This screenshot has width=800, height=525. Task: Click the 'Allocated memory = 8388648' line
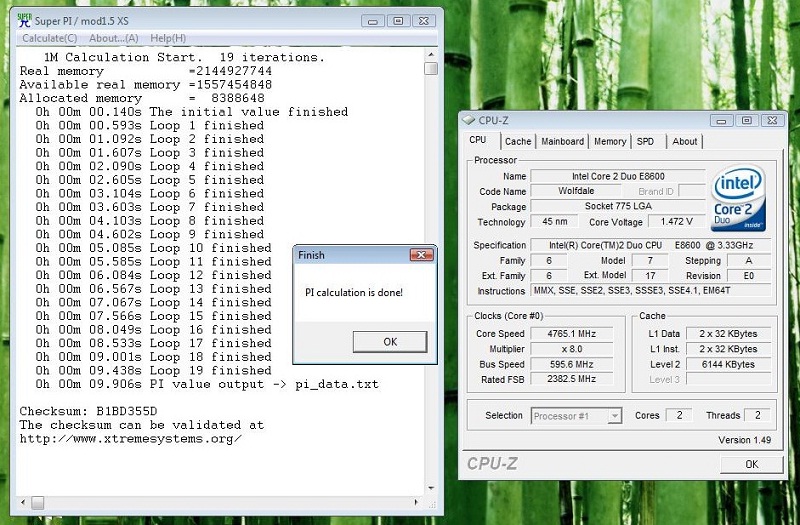click(x=142, y=98)
